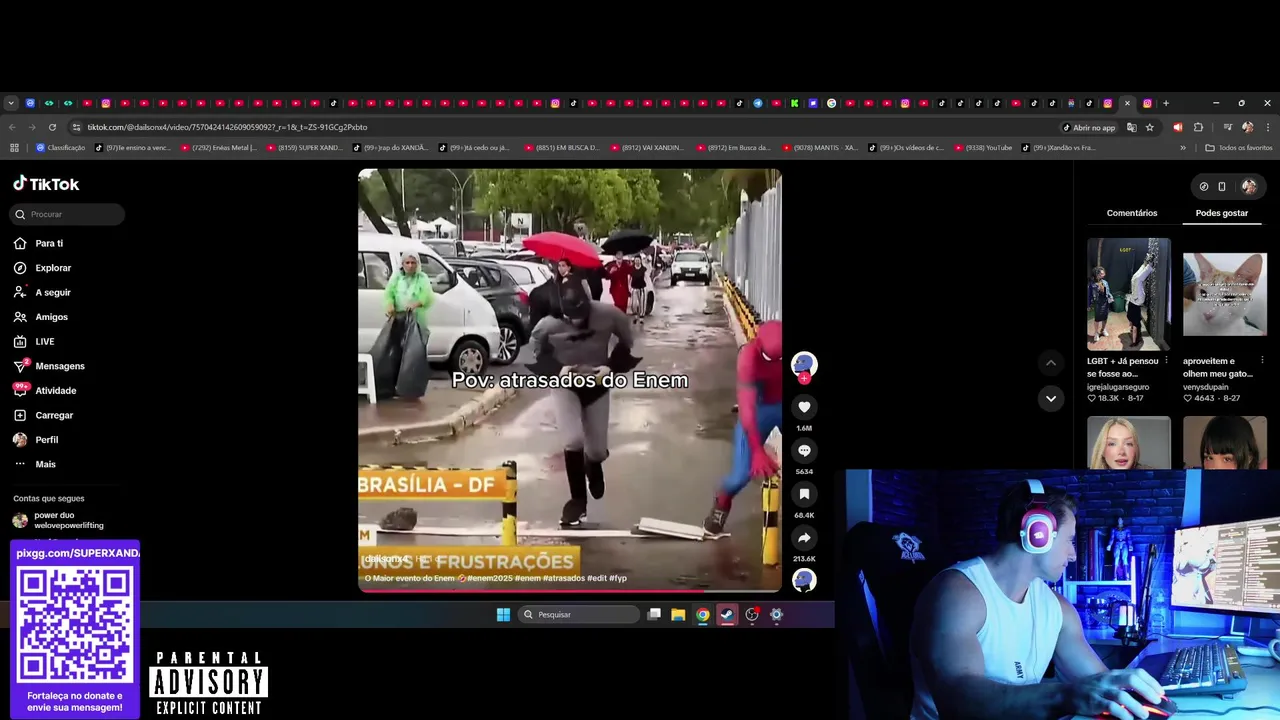Click the main video player
1280x720 pixels.
tap(570, 380)
